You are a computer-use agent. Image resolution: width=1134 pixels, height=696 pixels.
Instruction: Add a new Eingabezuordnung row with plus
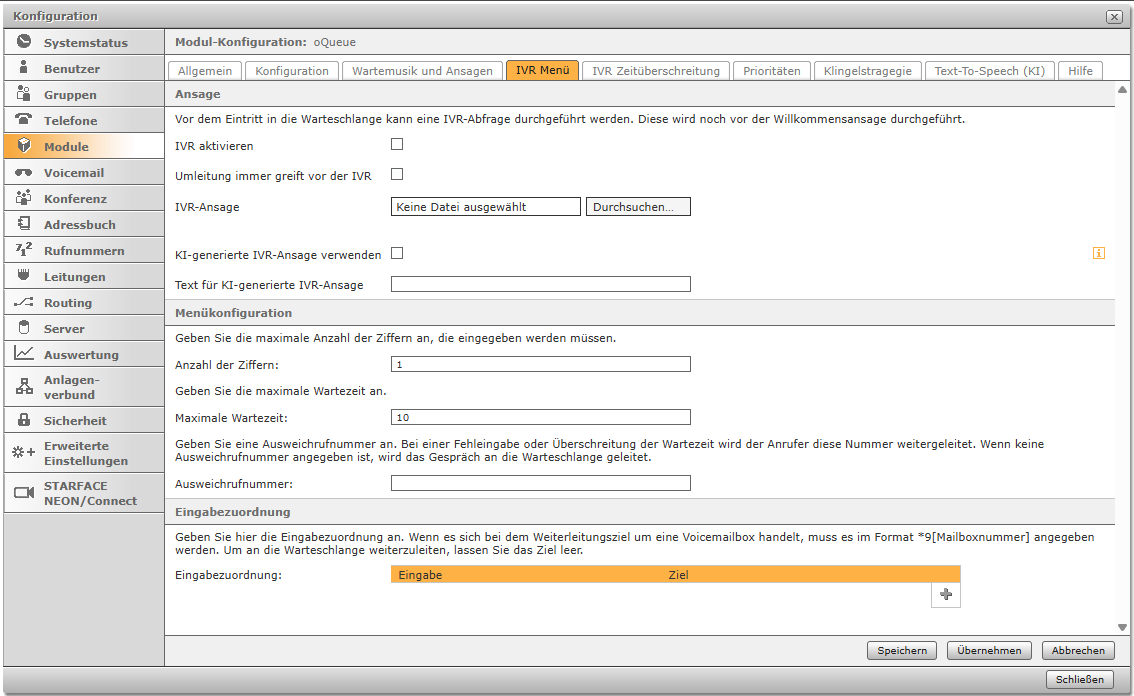coord(946,595)
